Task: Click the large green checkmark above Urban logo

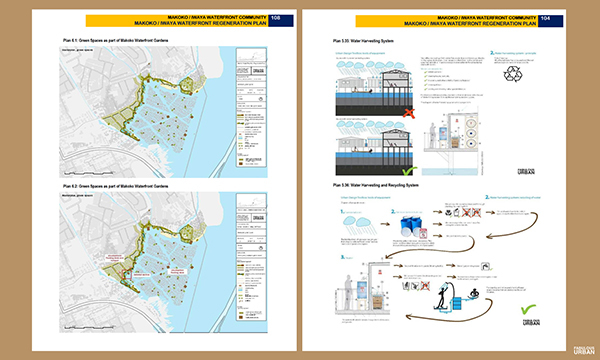Action: 528,309
